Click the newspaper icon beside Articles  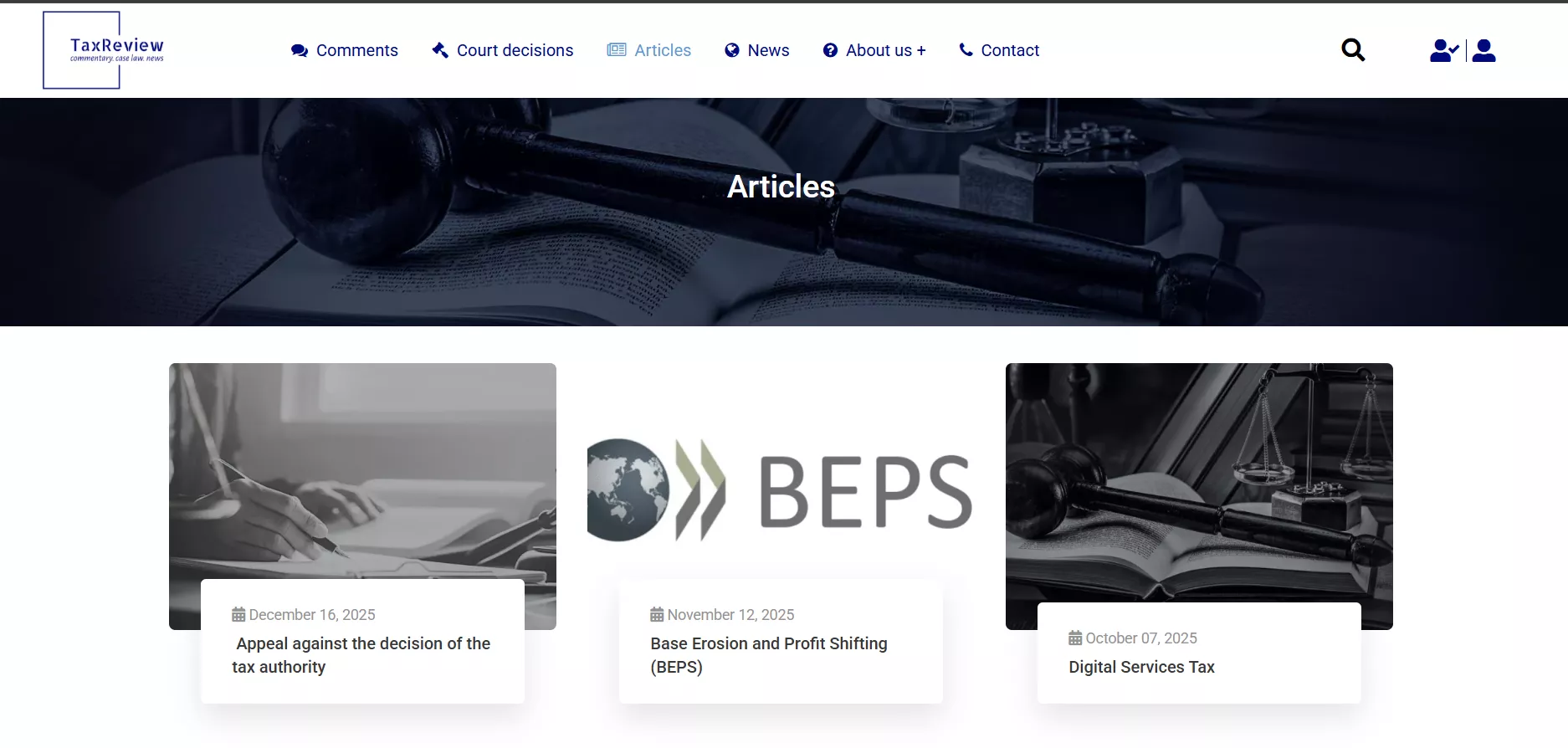(x=617, y=50)
